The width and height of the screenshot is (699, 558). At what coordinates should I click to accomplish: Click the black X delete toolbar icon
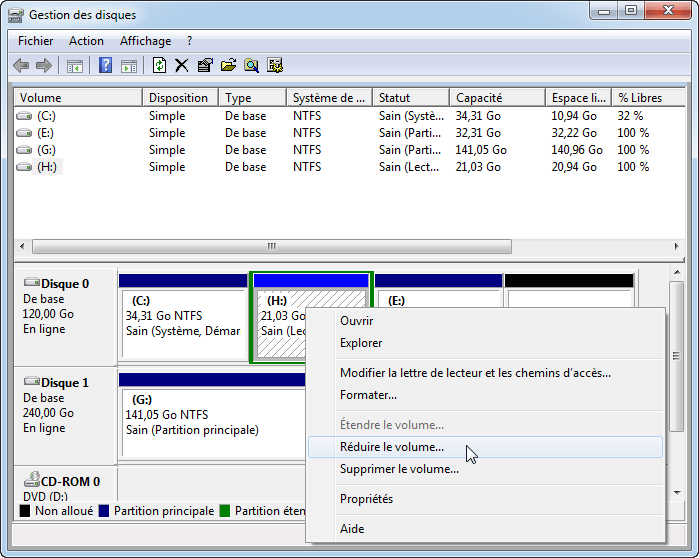point(181,66)
